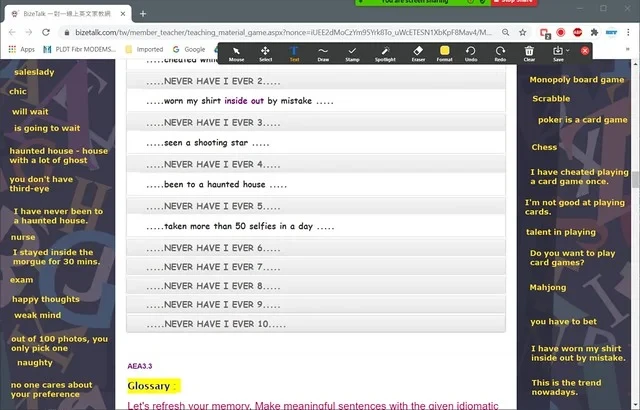Open a new browser tab
This screenshot has height=410, width=640.
point(143,13)
